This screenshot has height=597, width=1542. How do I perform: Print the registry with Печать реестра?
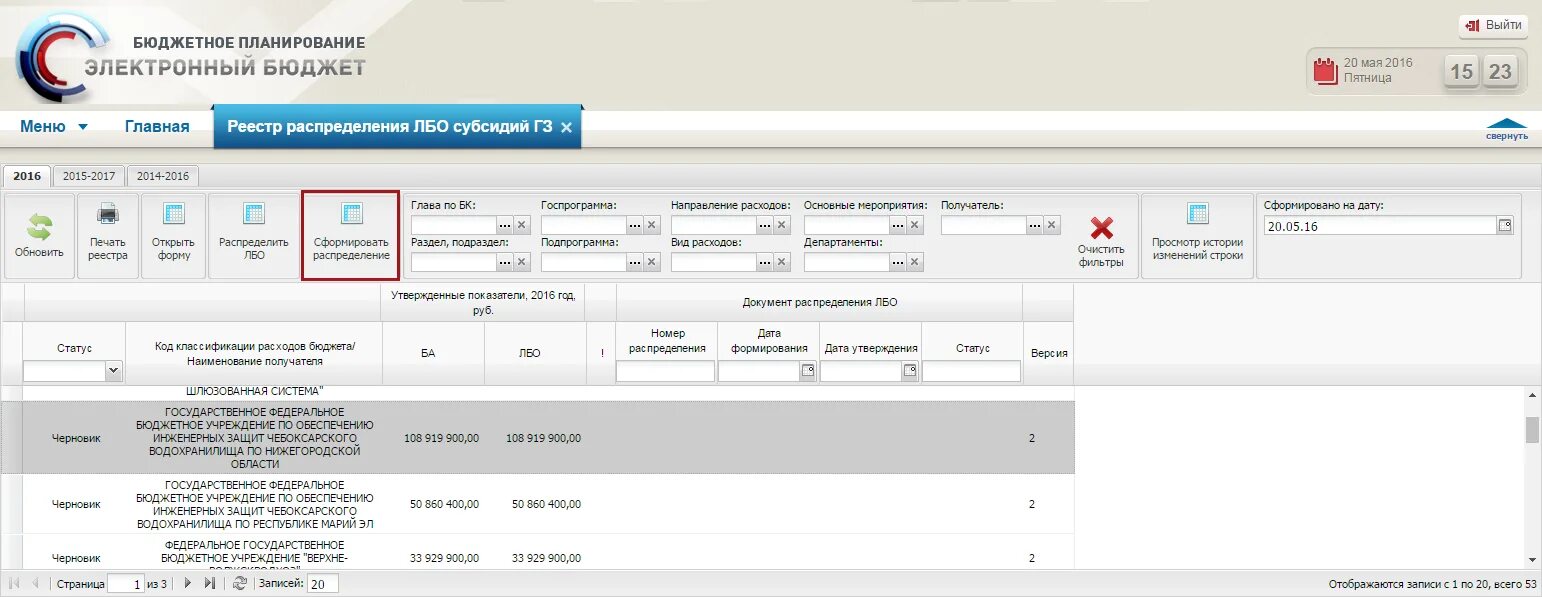pyautogui.click(x=107, y=236)
